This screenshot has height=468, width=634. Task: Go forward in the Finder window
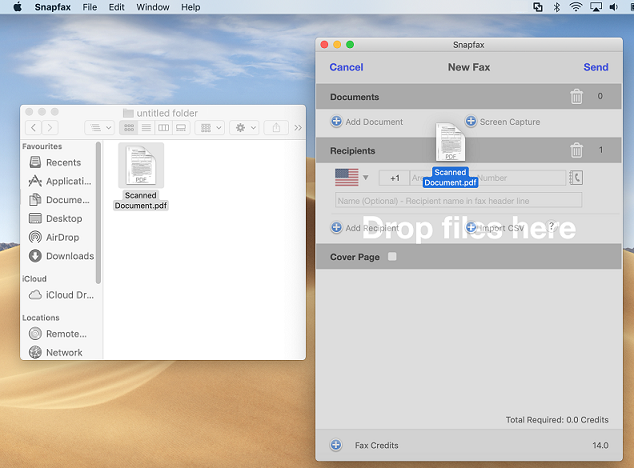point(50,128)
